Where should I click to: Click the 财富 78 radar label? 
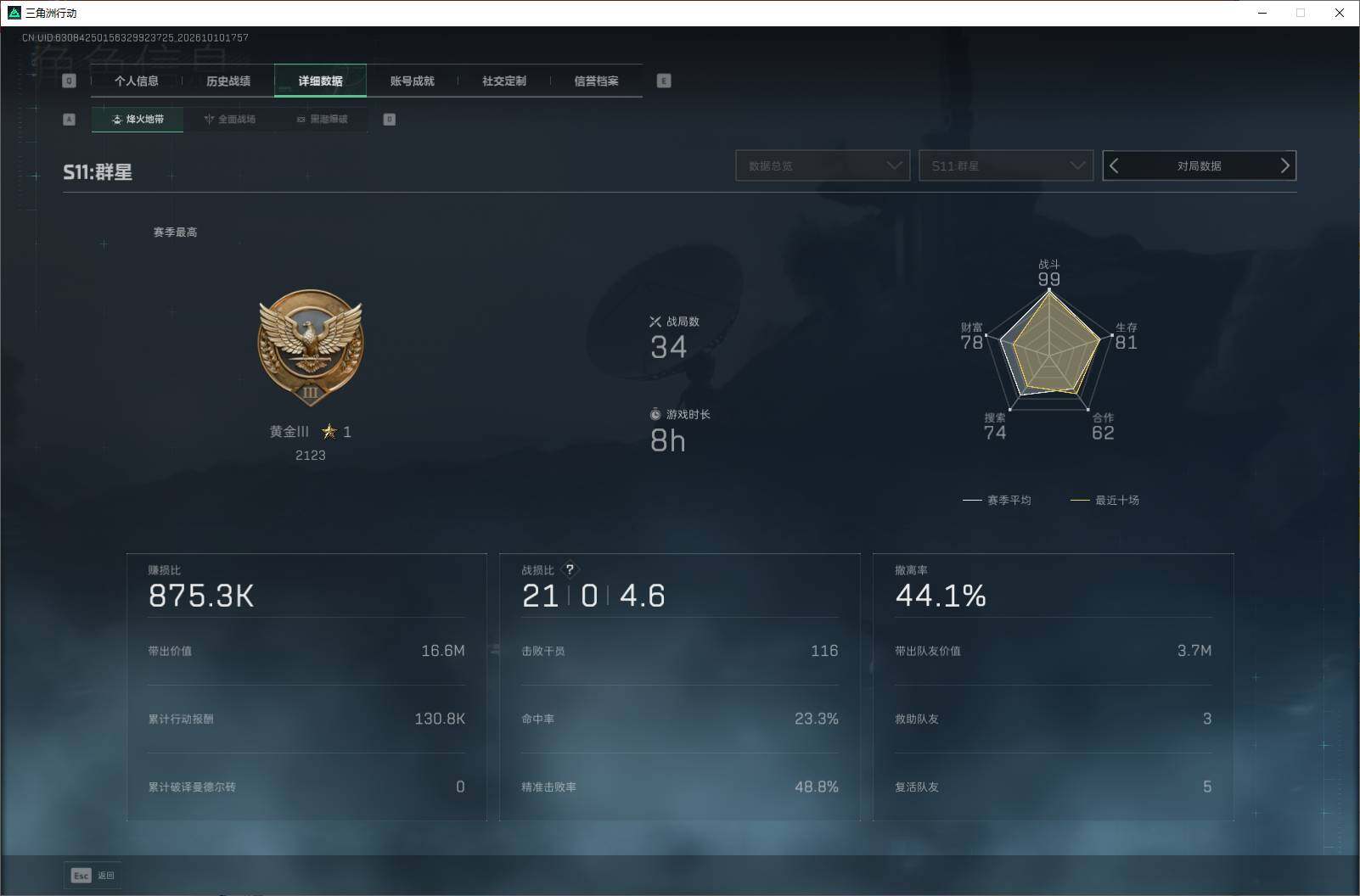[x=972, y=336]
